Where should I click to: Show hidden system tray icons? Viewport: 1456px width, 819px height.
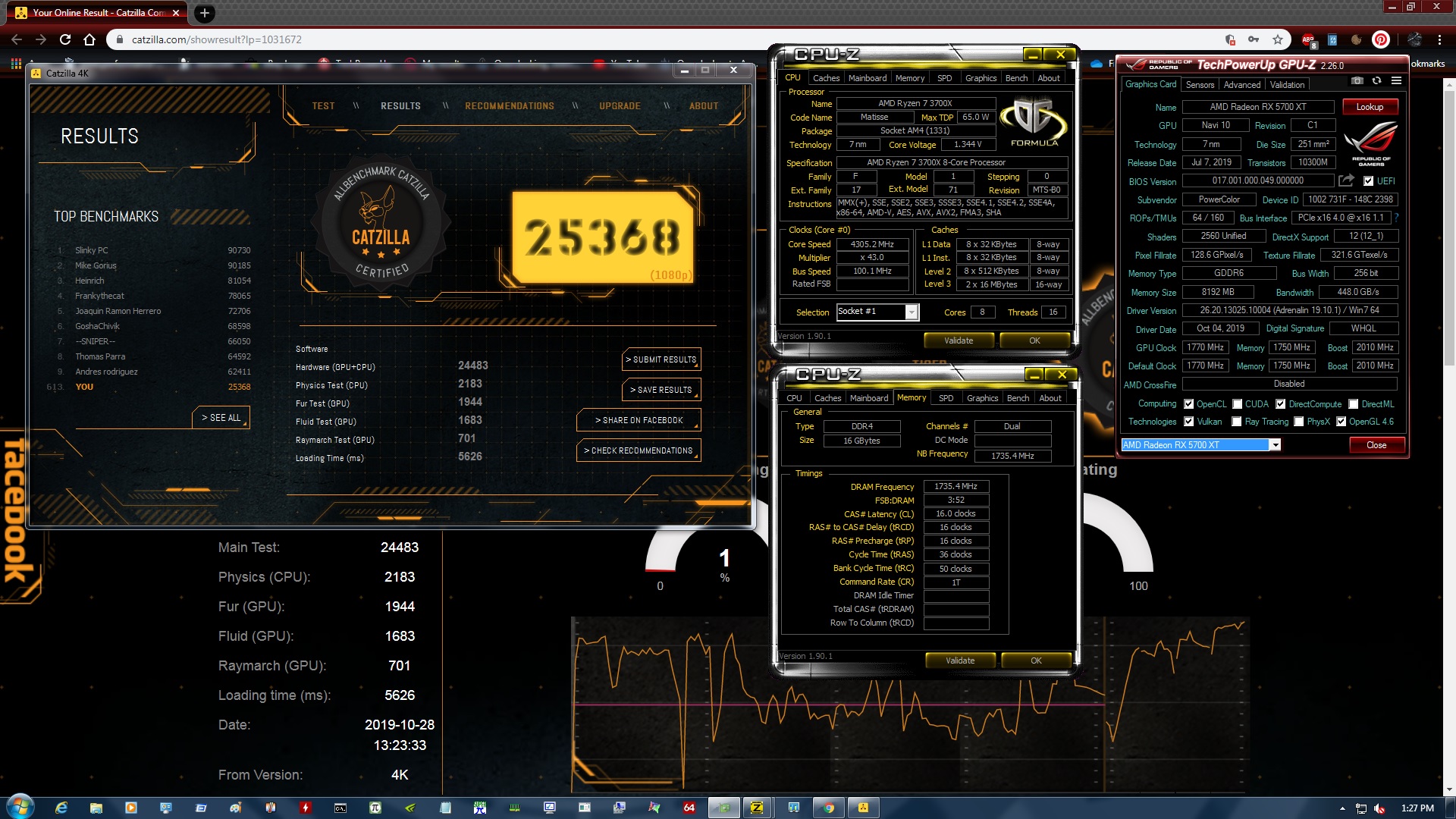click(1342, 808)
